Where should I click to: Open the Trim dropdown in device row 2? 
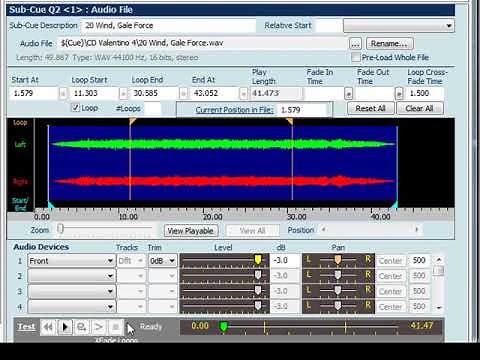(x=162, y=276)
